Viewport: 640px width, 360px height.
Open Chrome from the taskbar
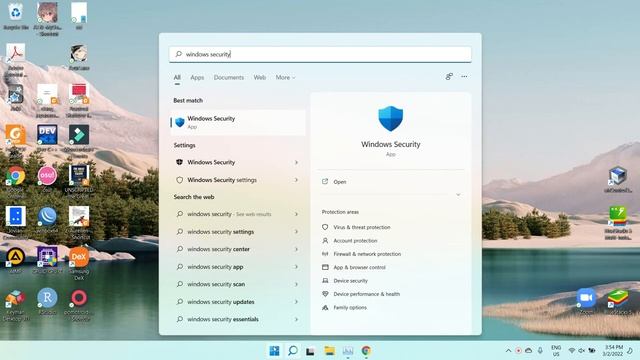(x=366, y=351)
